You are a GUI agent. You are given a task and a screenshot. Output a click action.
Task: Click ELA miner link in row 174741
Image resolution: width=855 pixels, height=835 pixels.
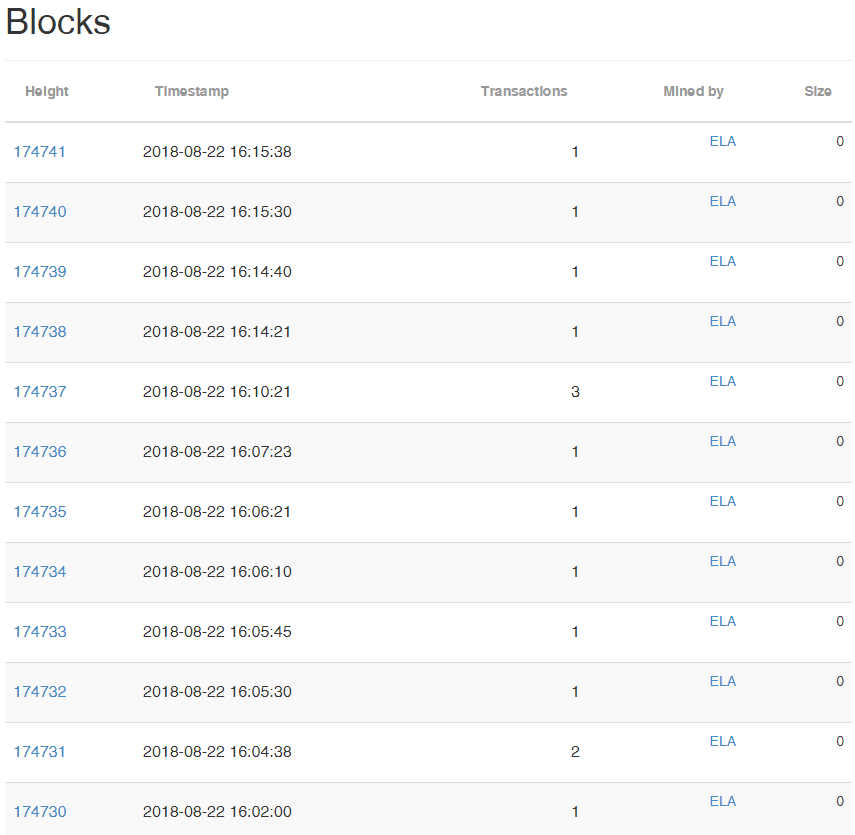[722, 141]
